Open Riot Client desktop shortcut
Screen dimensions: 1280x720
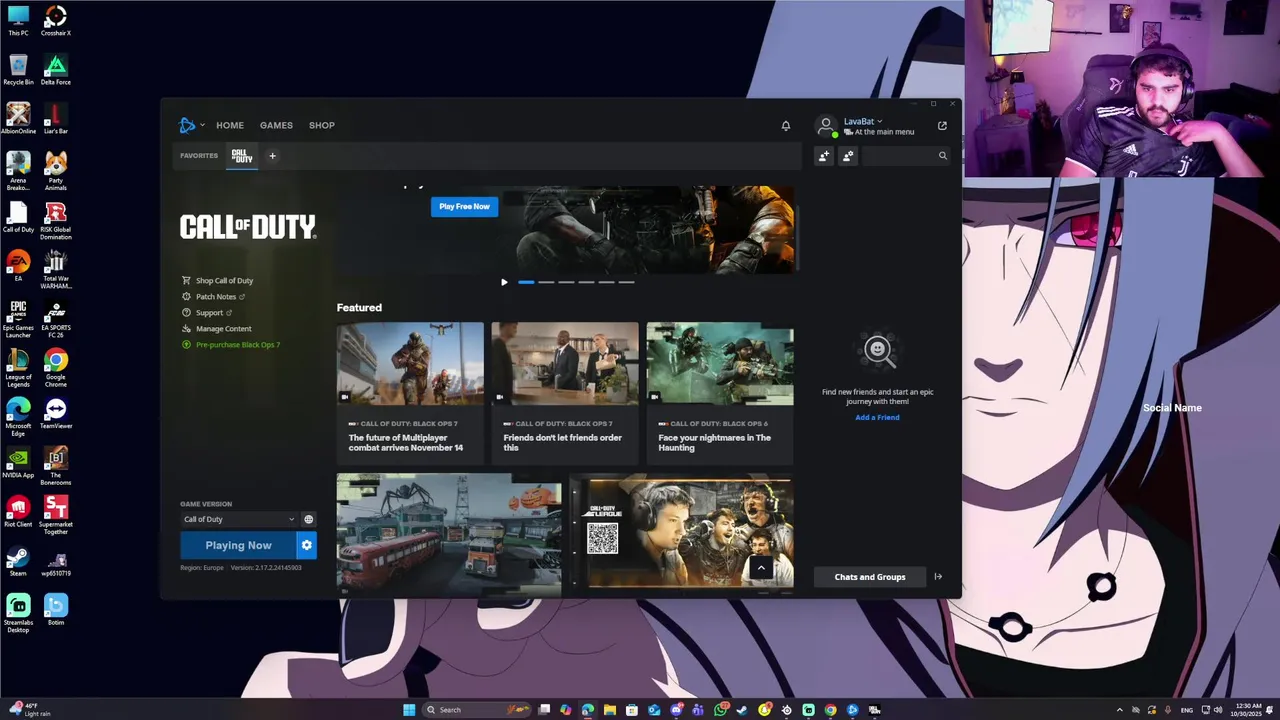[18, 512]
